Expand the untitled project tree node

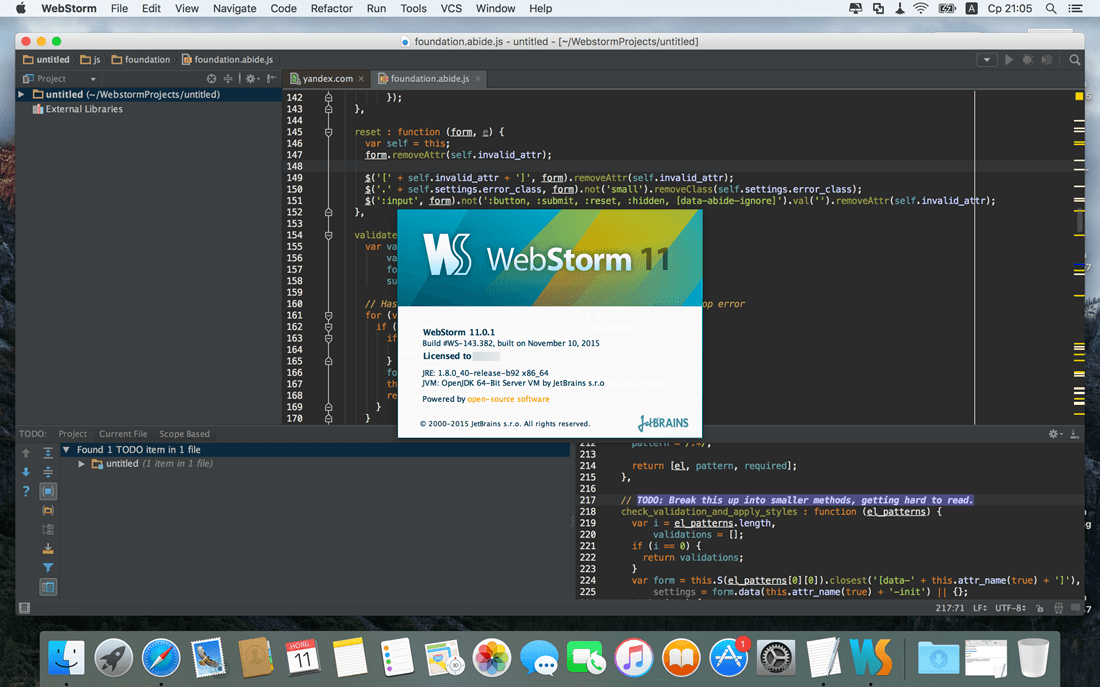click(21, 94)
